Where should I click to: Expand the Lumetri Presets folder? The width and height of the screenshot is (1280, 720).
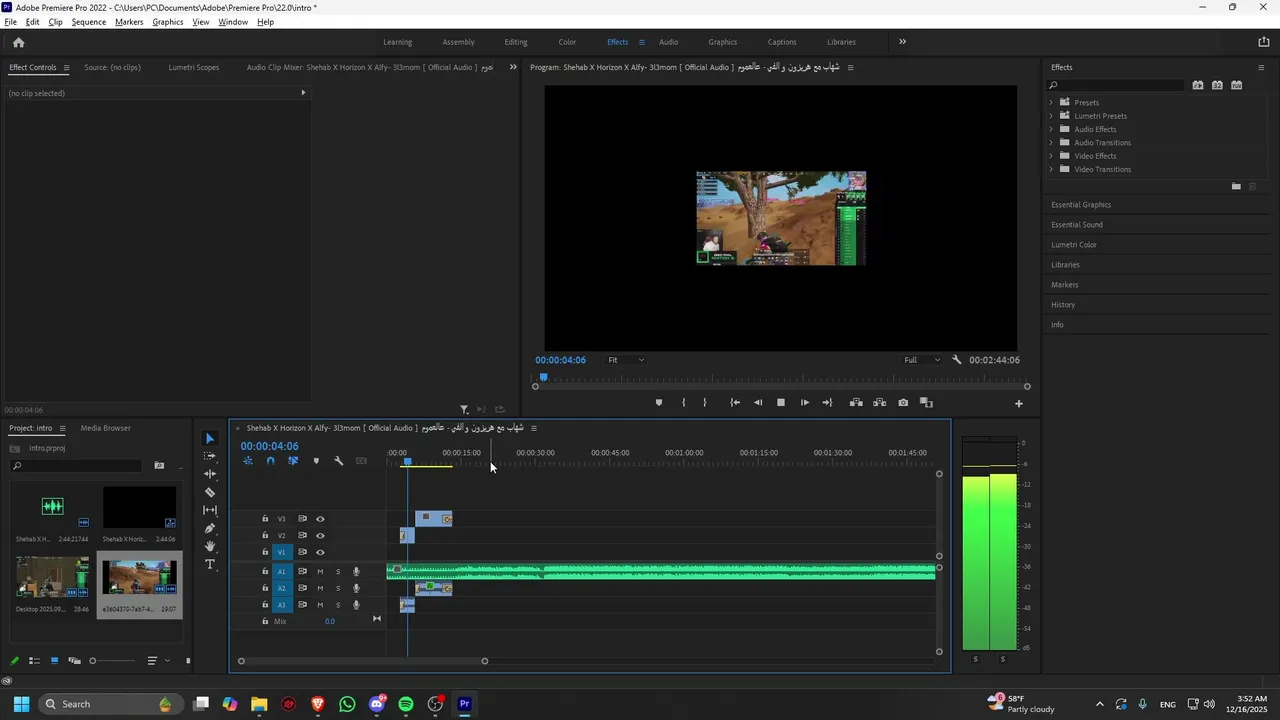[1051, 116]
